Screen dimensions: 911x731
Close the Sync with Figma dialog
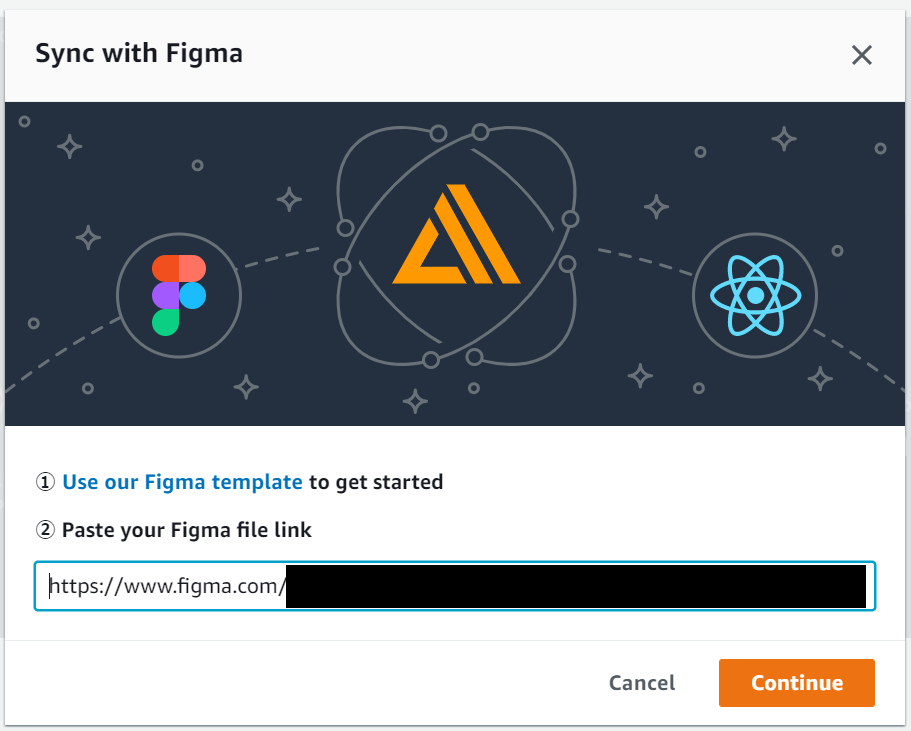click(x=862, y=55)
